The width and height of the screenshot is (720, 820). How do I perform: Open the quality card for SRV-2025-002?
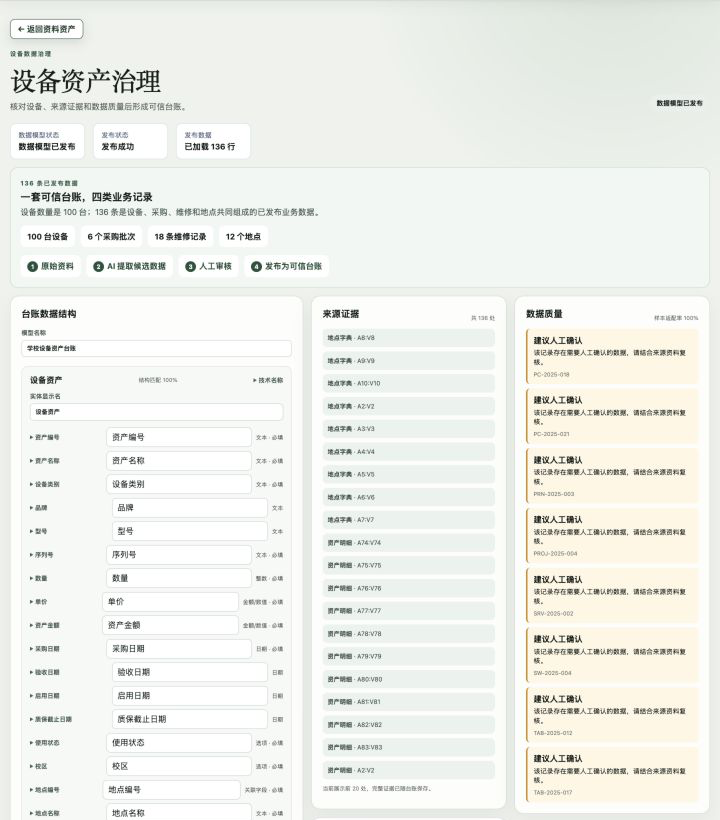[x=612, y=596]
